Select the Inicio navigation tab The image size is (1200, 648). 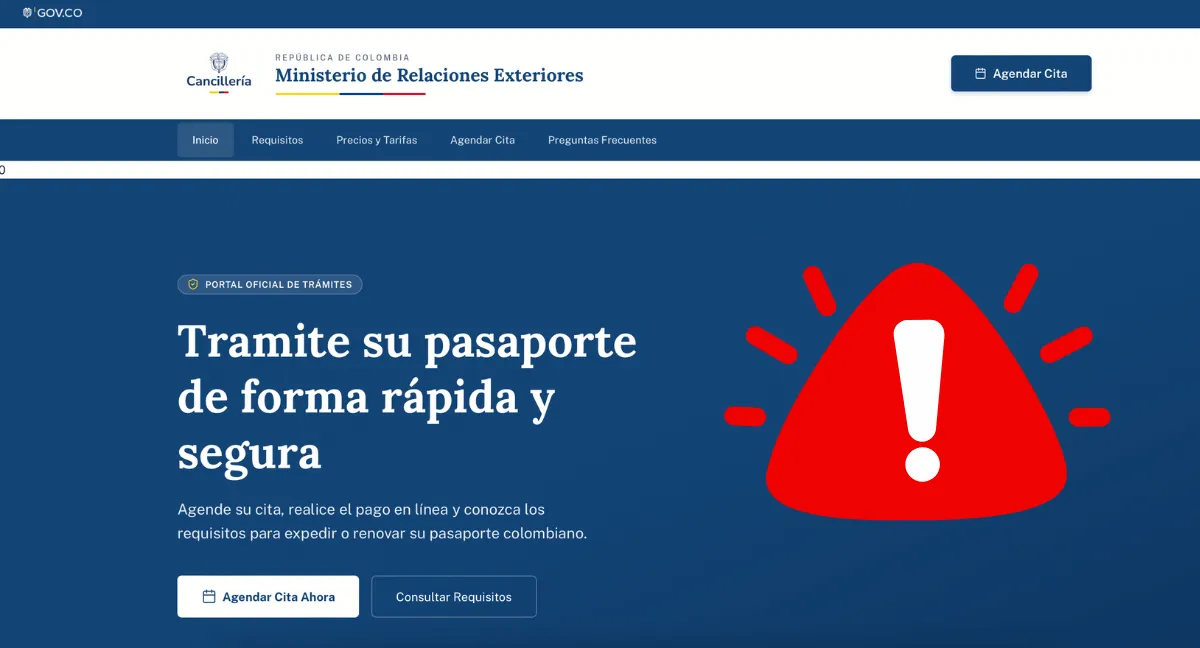coord(205,140)
